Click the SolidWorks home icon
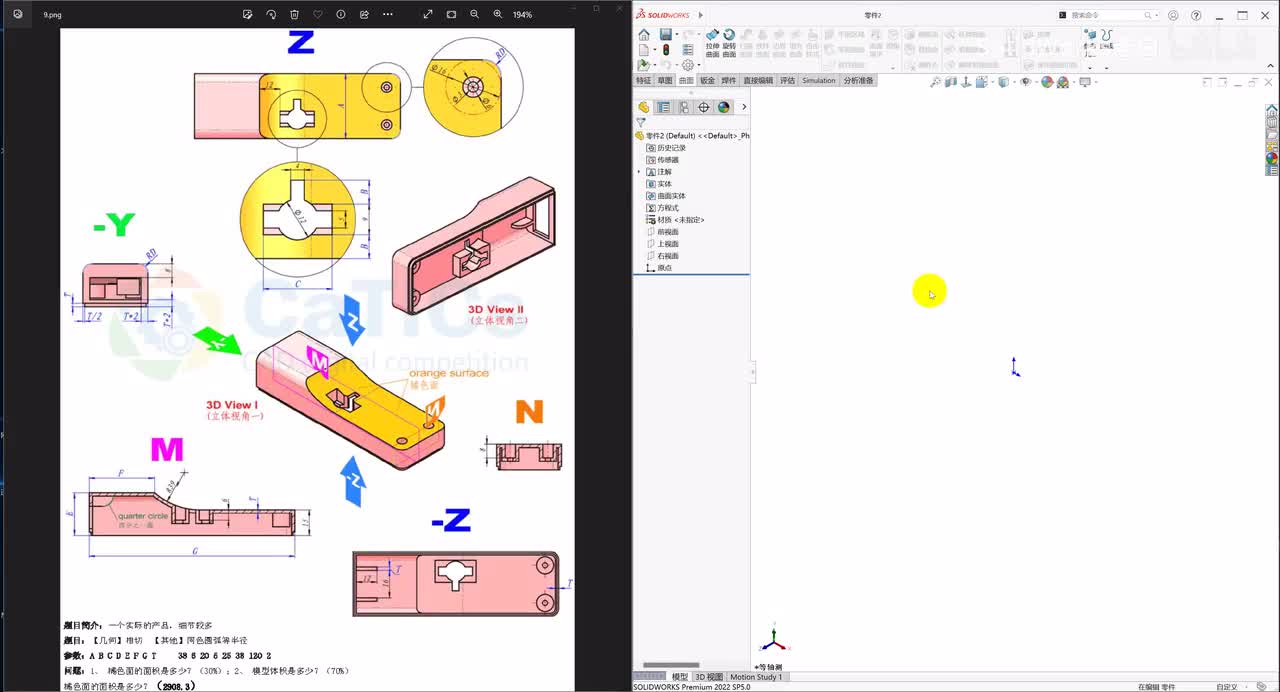This screenshot has width=1280, height=692. (x=644, y=35)
